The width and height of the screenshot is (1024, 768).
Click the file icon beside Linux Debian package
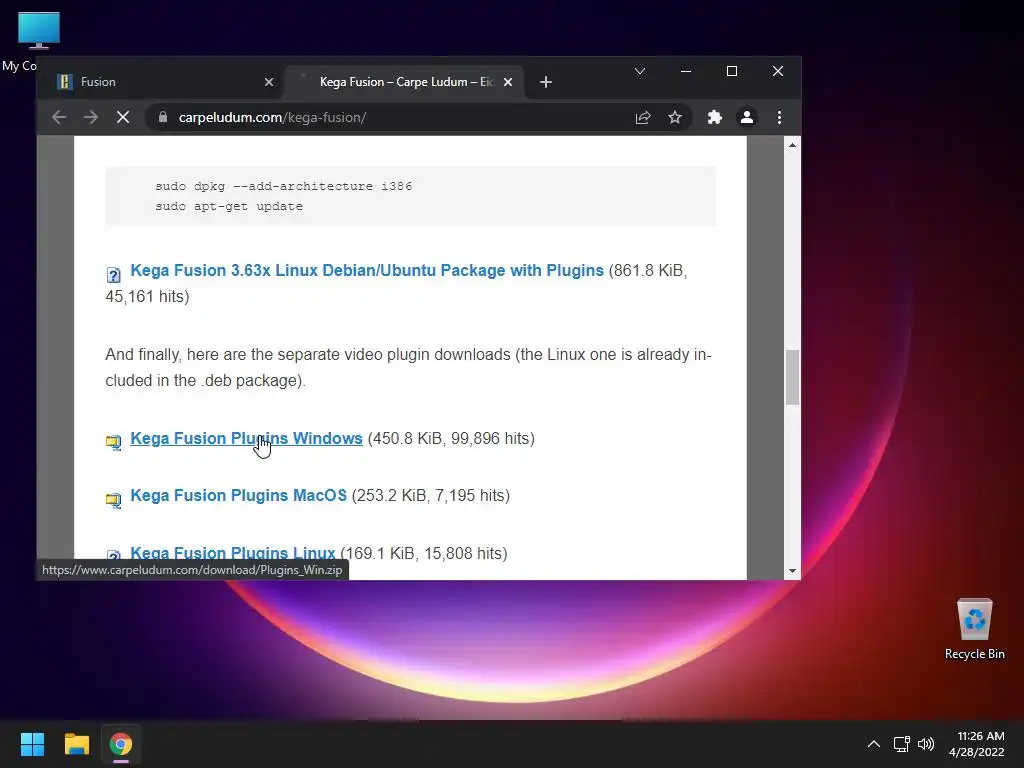point(114,275)
